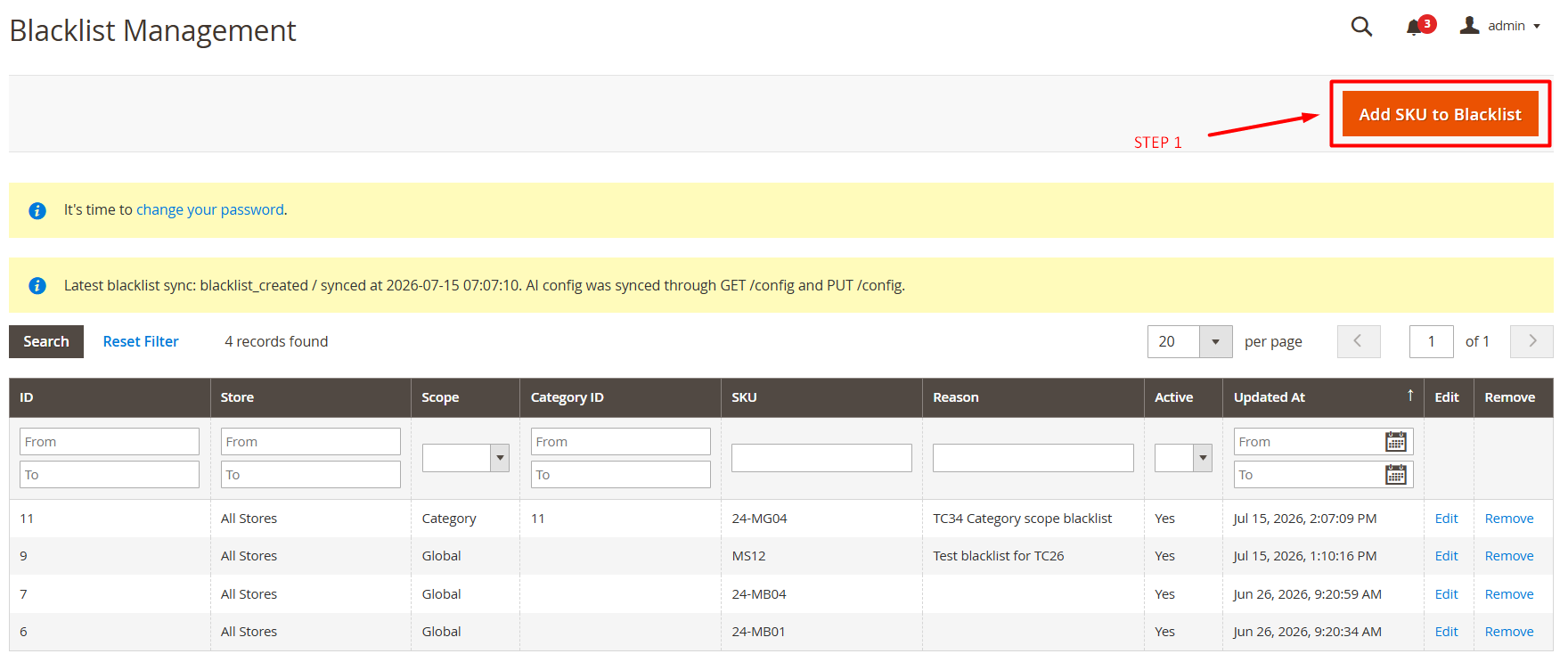Click date 'Jul 15, 2026, 2:07:09 PM'

click(x=1304, y=519)
